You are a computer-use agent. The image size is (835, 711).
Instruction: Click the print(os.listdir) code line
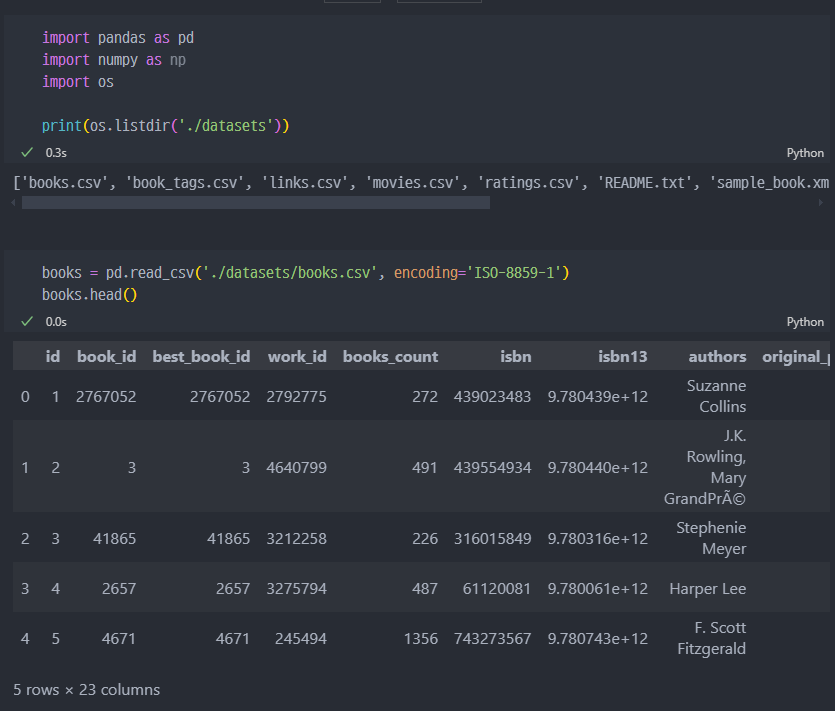pos(166,126)
